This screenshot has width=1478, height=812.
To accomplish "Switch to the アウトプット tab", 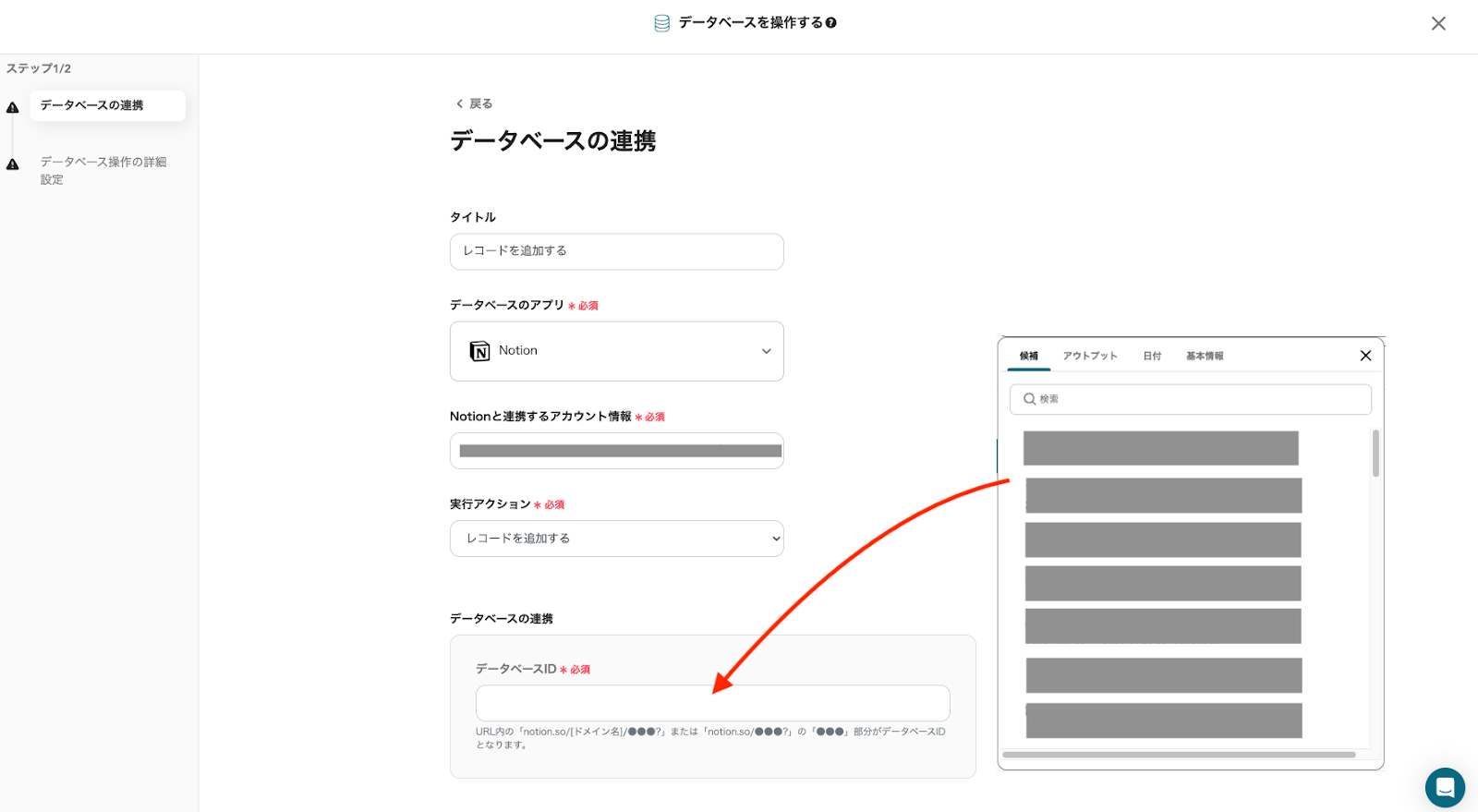I will 1090,356.
